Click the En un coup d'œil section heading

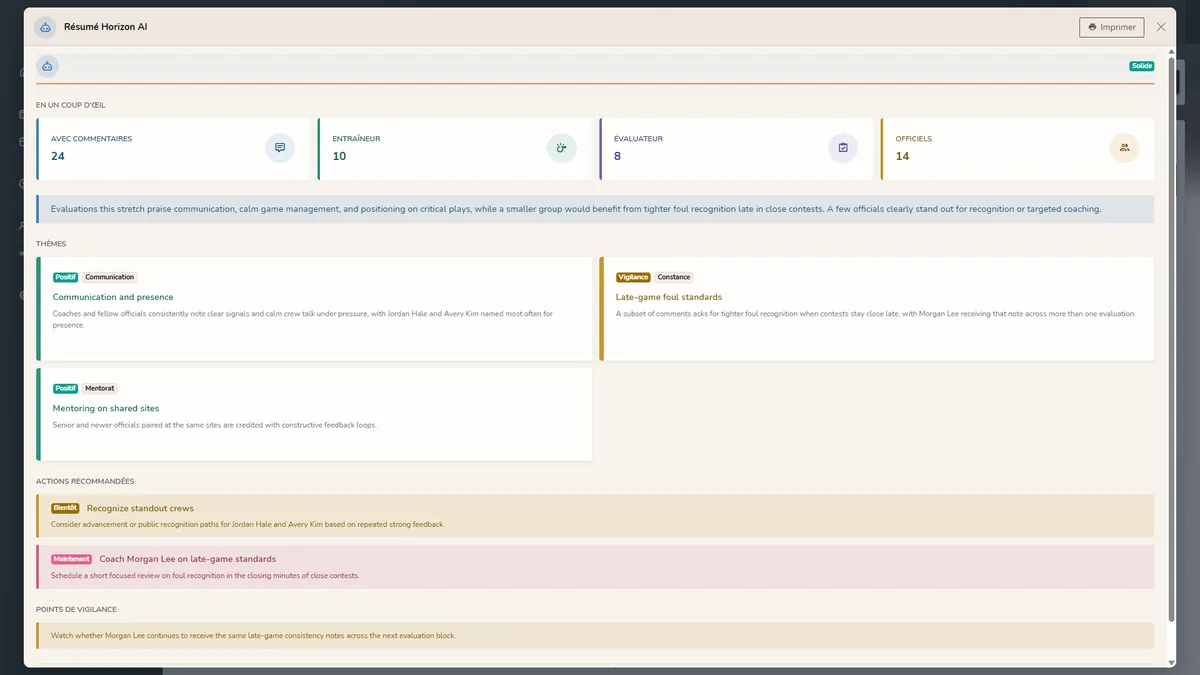click(x=71, y=104)
